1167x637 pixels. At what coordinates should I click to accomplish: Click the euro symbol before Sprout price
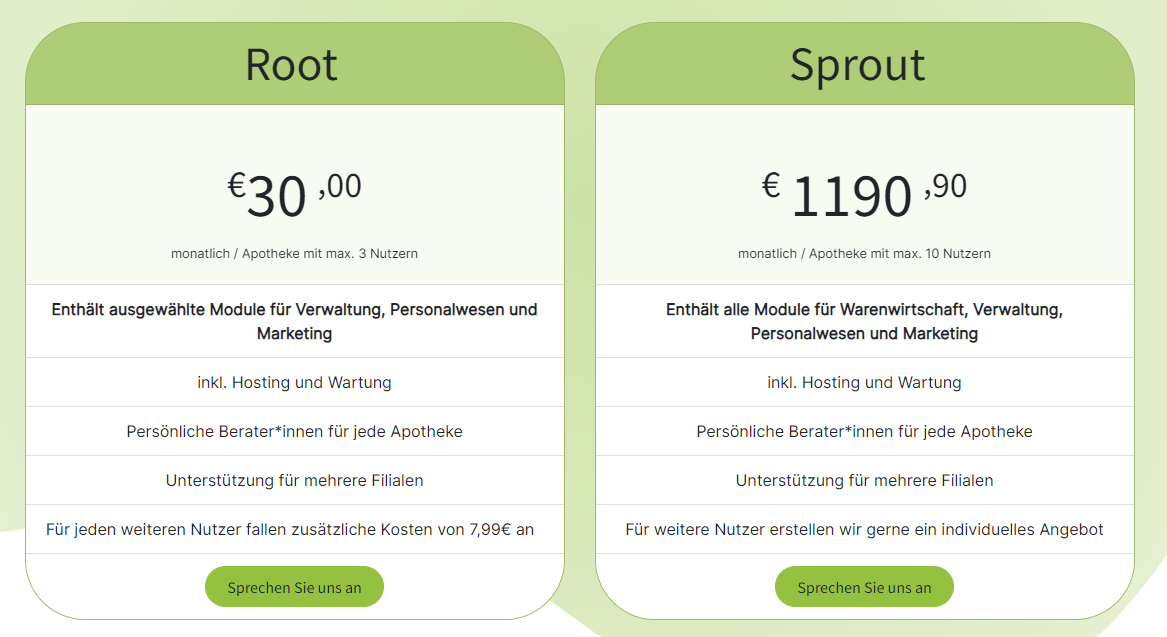[770, 183]
